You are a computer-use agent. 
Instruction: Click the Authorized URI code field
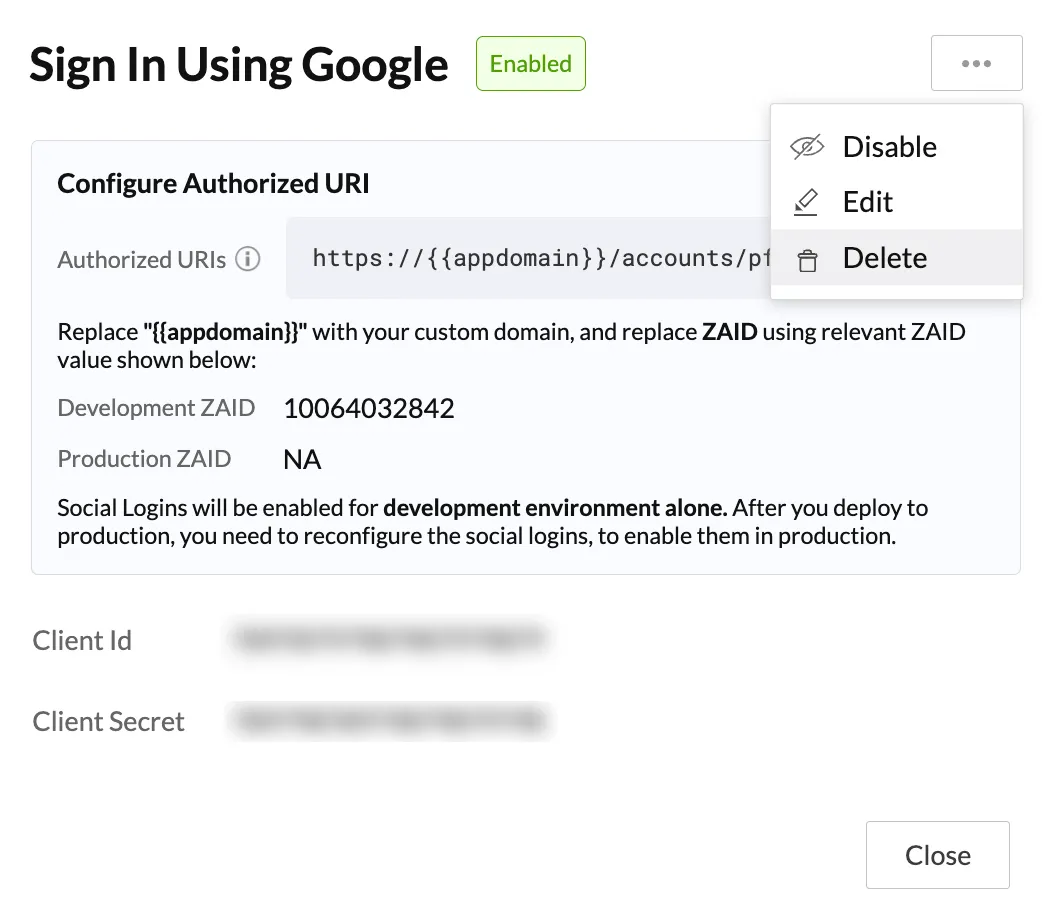(x=529, y=258)
